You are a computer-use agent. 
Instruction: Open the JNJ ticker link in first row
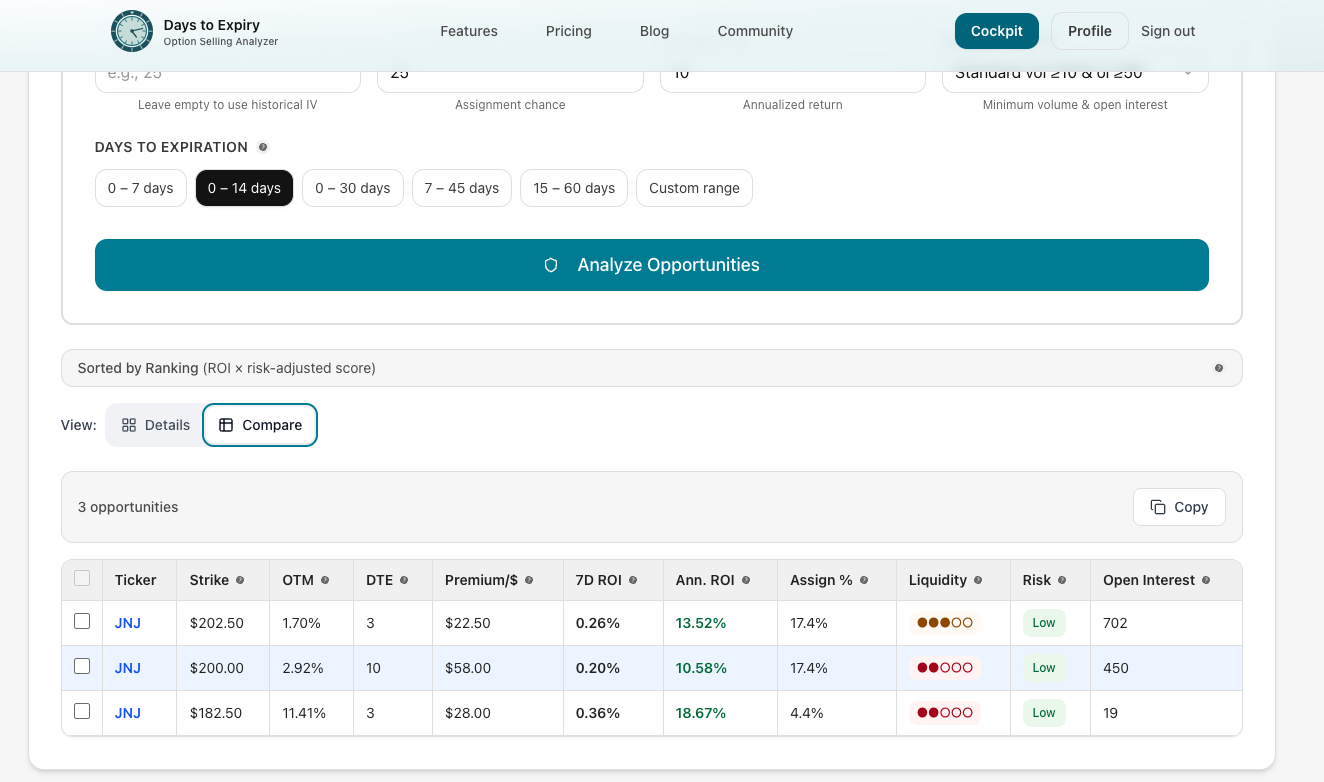point(127,622)
